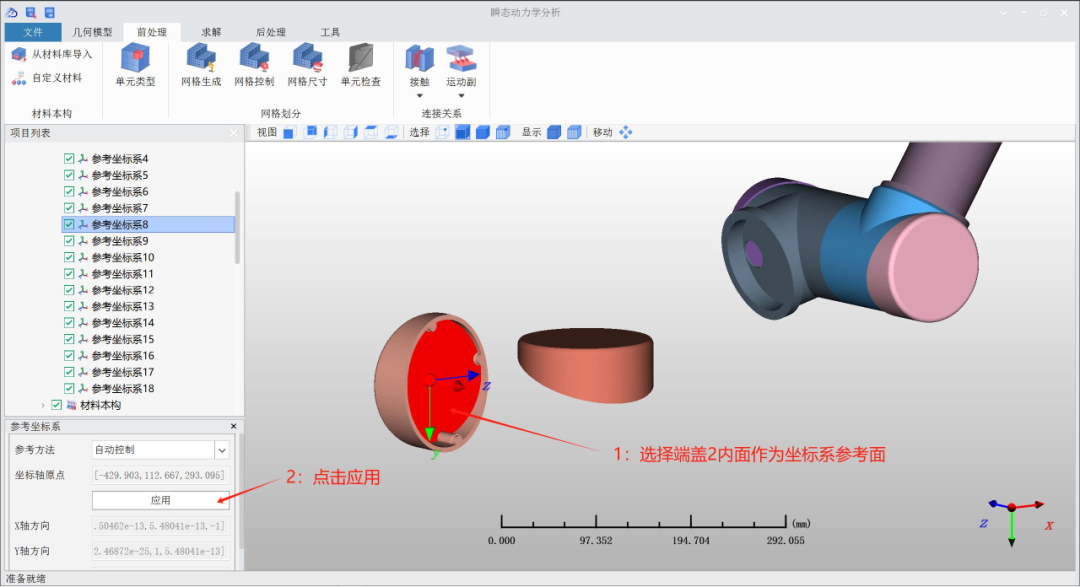Toggle the 参考坐标系8 checkbox
This screenshot has height=587, width=1080.
coord(69,225)
